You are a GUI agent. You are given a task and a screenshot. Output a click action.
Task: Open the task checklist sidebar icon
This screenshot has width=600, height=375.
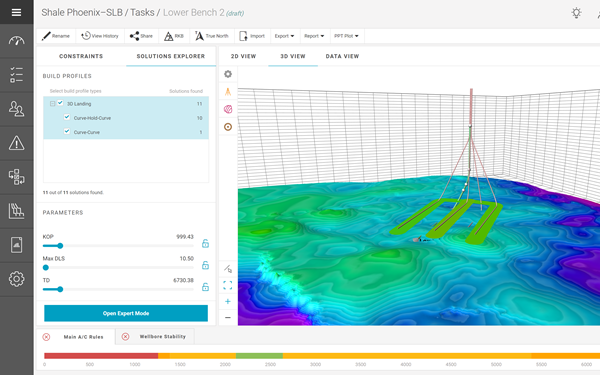pos(16,75)
